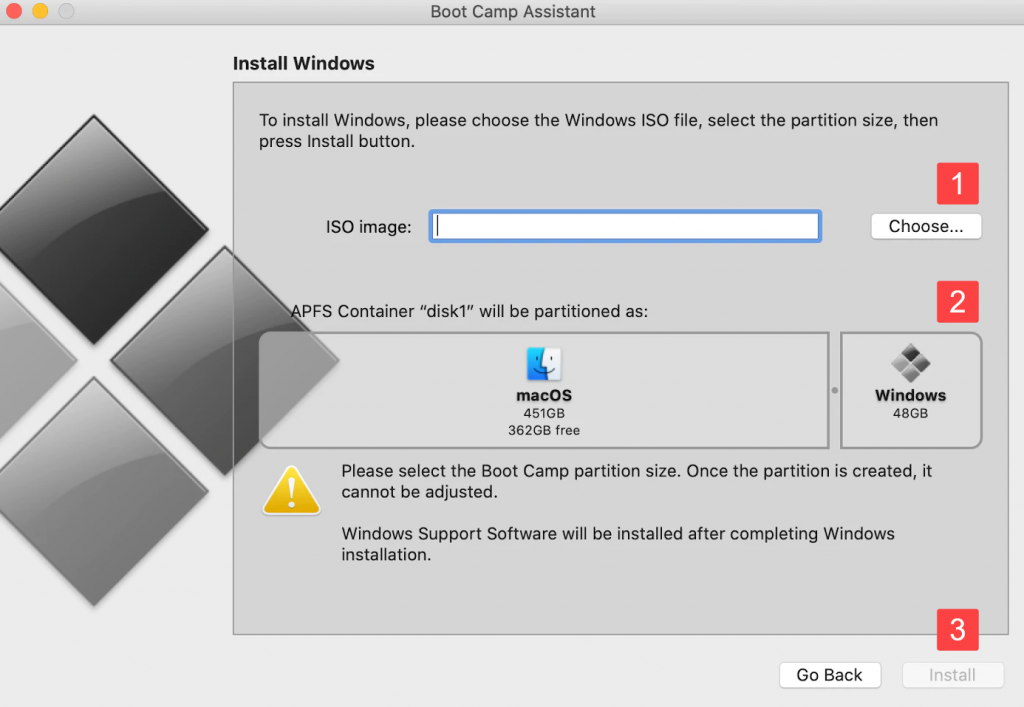Click the Install button
This screenshot has height=707, width=1024.
click(952, 675)
